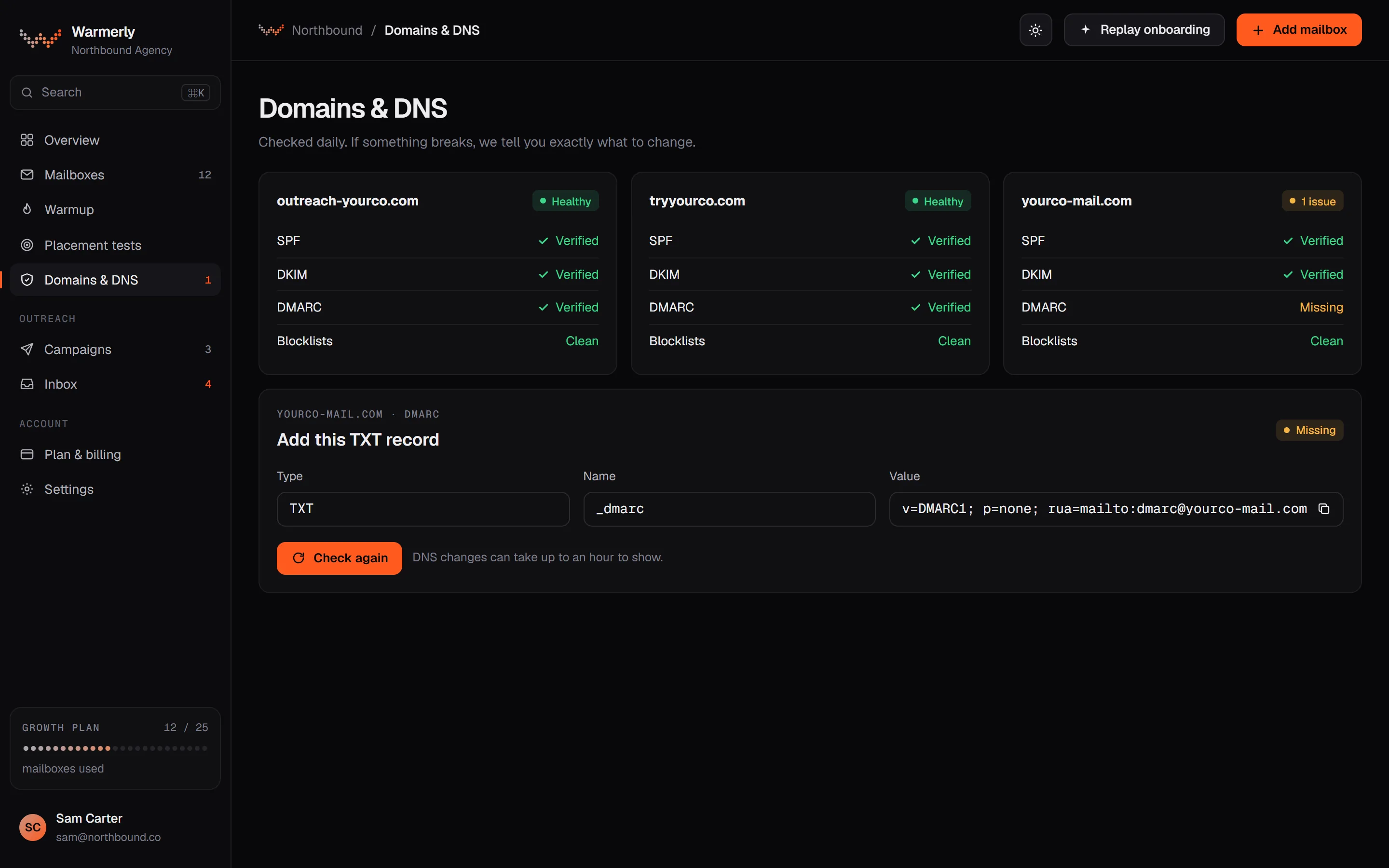Click the Domains & DNS issue count 1
Viewport: 1389px width, 868px height.
(208, 280)
